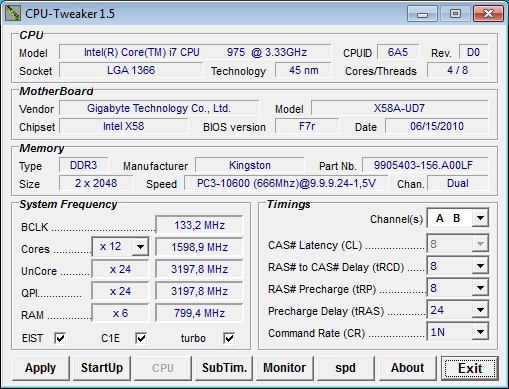Open the spd information button

coord(346,368)
